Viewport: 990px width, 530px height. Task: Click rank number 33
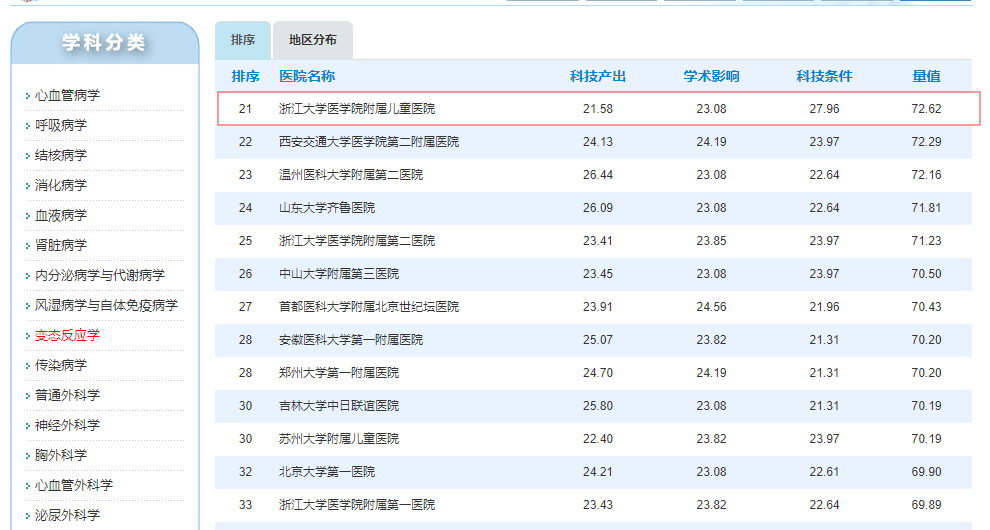pyautogui.click(x=246, y=505)
